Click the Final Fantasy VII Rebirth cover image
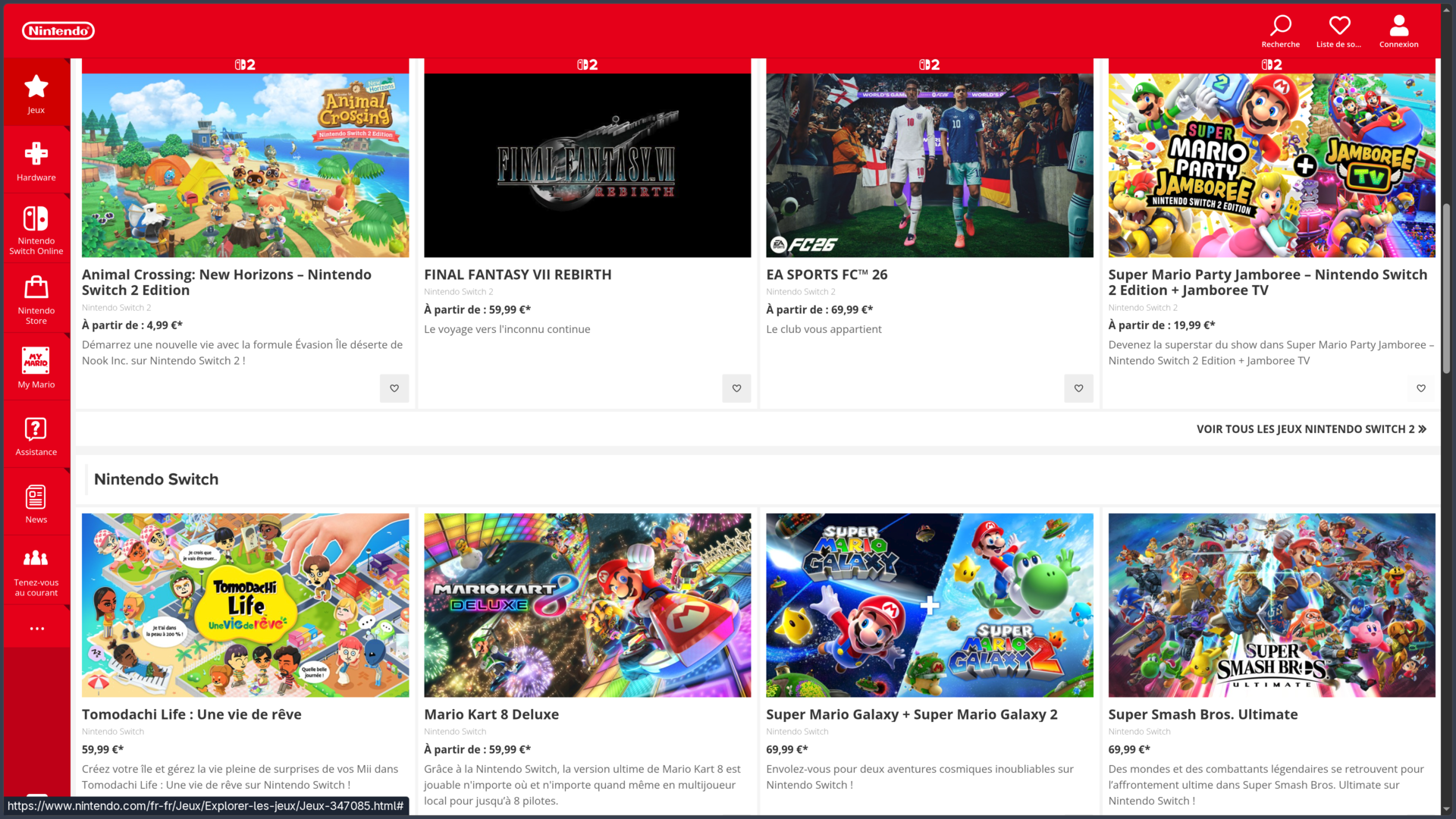 coord(587,165)
